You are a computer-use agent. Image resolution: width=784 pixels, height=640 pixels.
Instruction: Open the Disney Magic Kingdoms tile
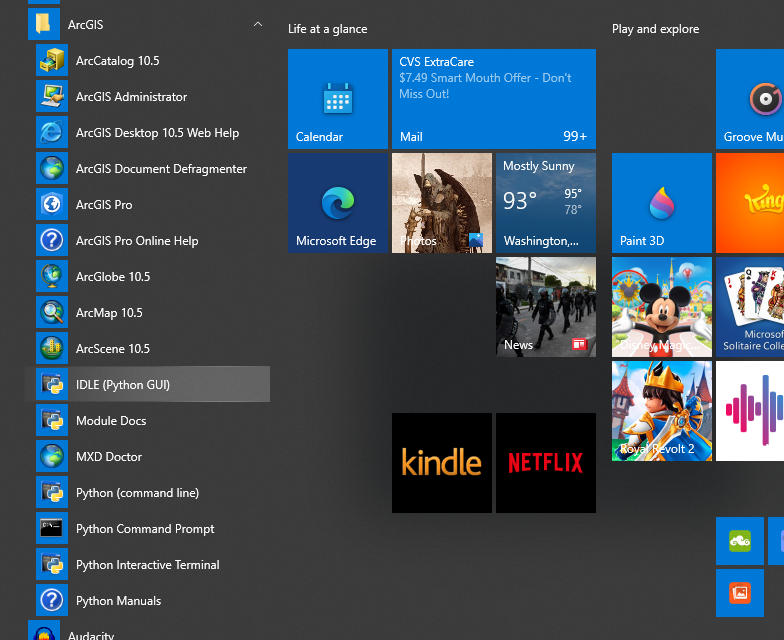[x=662, y=307]
